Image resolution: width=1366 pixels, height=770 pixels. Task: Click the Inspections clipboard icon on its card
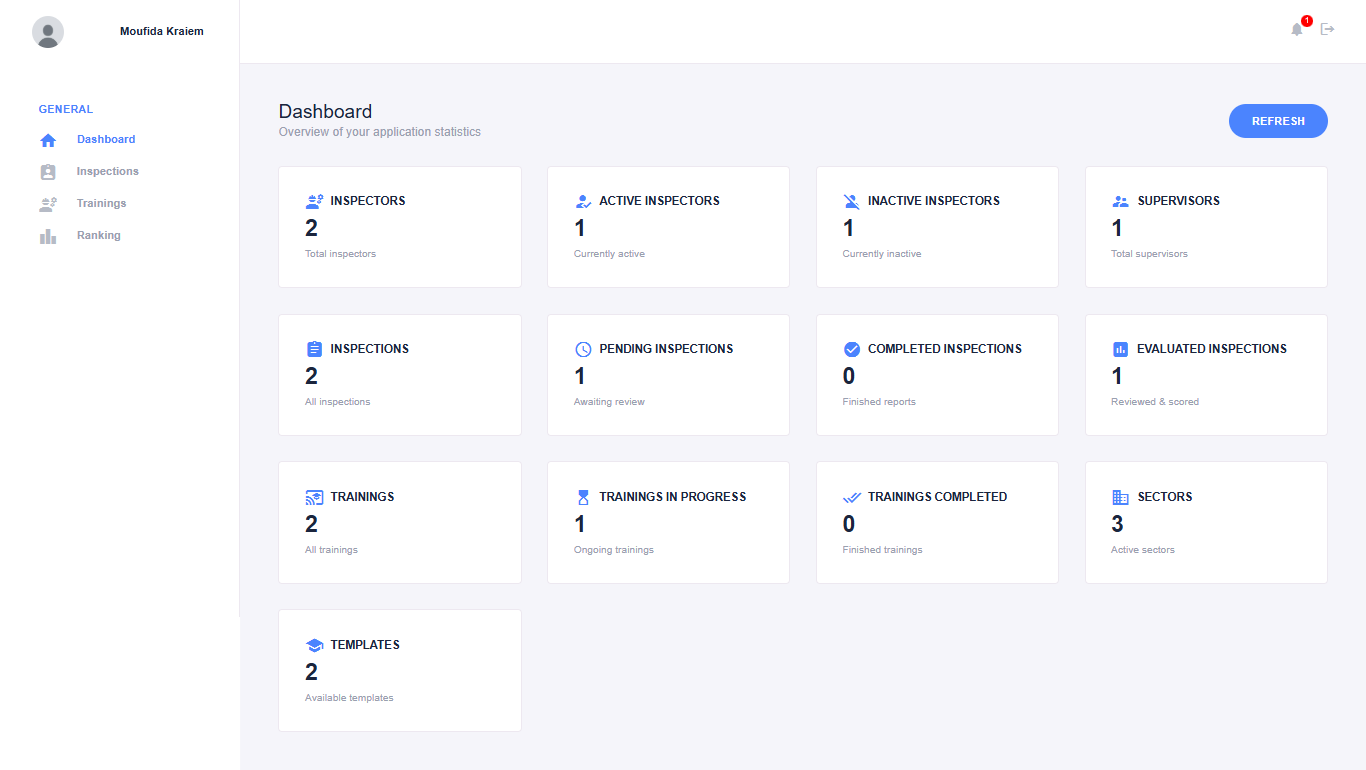[x=315, y=348]
